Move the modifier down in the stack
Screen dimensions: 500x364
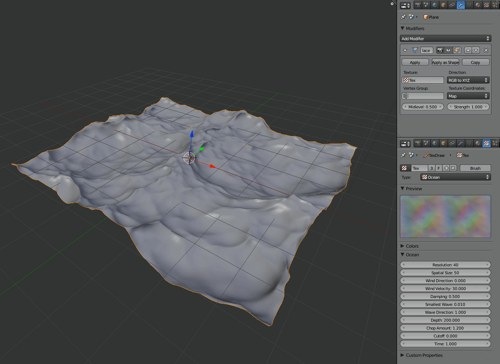pyautogui.click(x=476, y=50)
